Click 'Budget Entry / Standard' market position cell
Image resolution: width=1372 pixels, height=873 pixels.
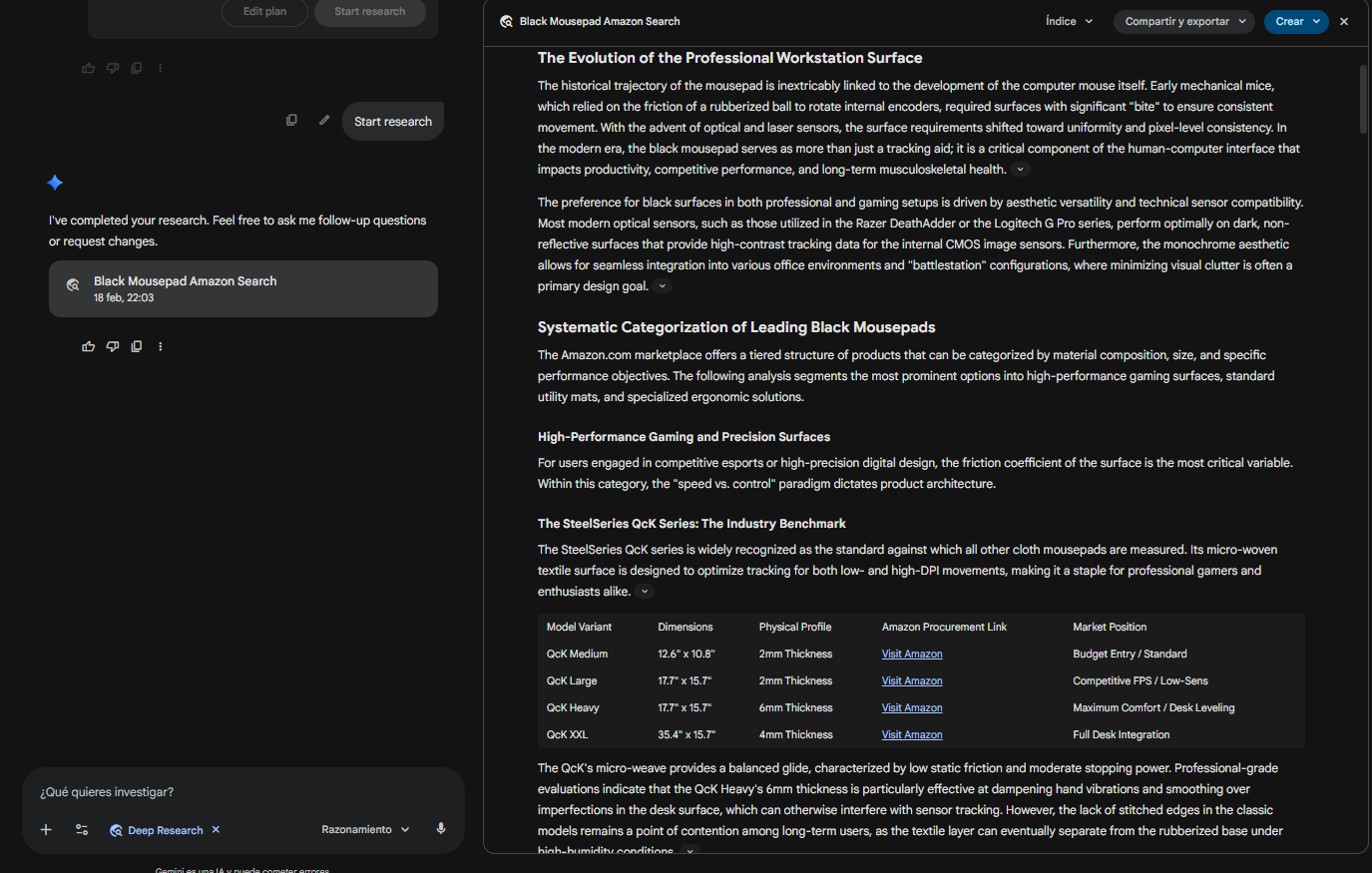point(1130,655)
